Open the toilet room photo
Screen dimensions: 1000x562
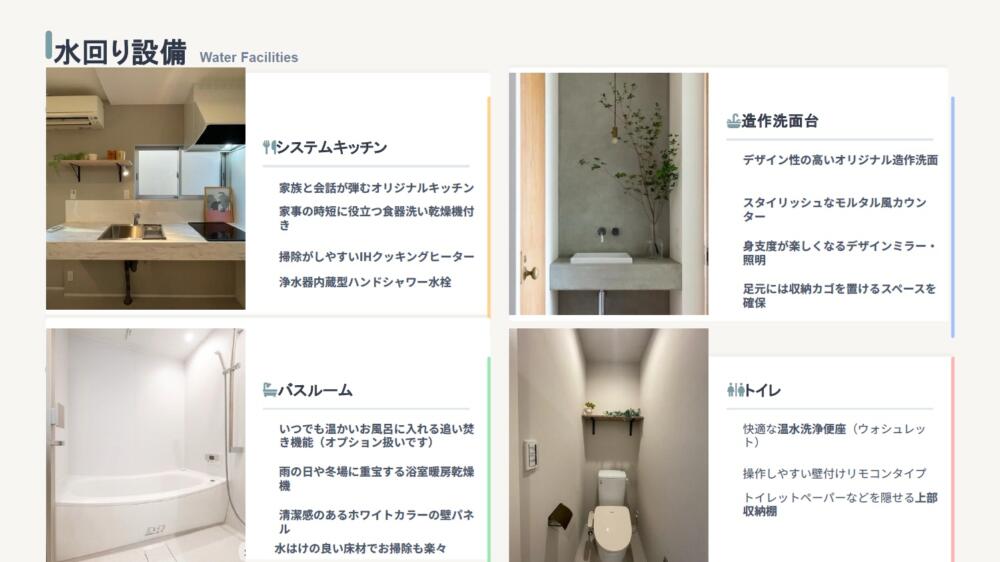pyautogui.click(x=608, y=445)
